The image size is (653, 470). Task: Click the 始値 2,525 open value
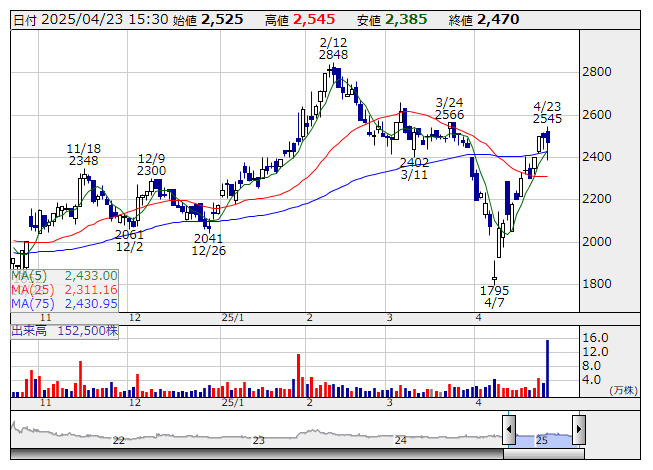(208, 20)
